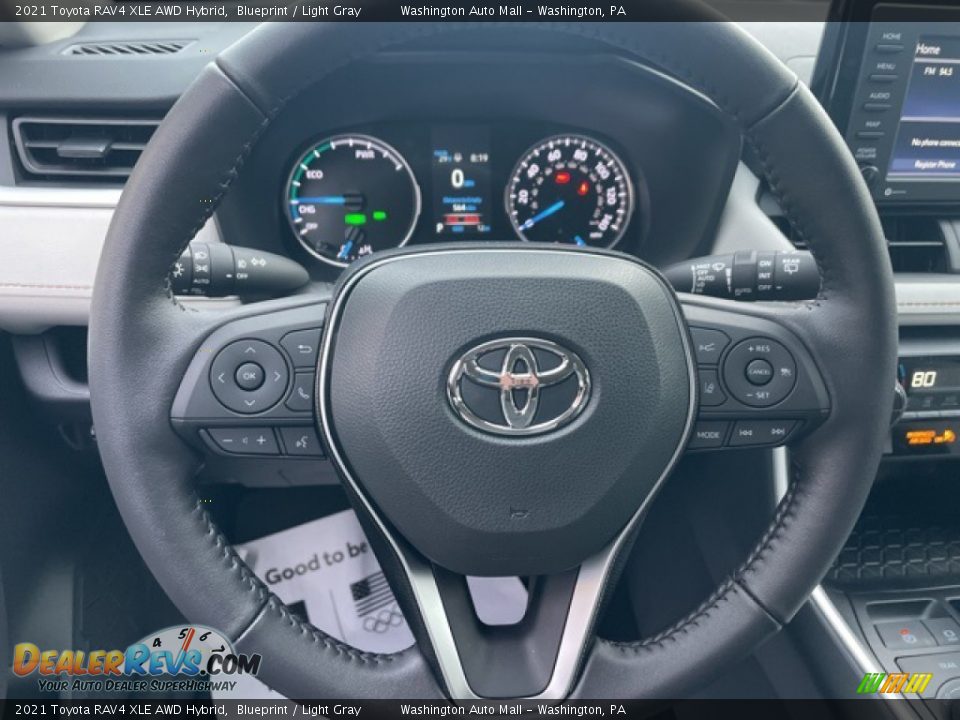Tap the bottom caption "Blueprint / Light Gray"
Screen dimensions: 960x720
click(299, 710)
